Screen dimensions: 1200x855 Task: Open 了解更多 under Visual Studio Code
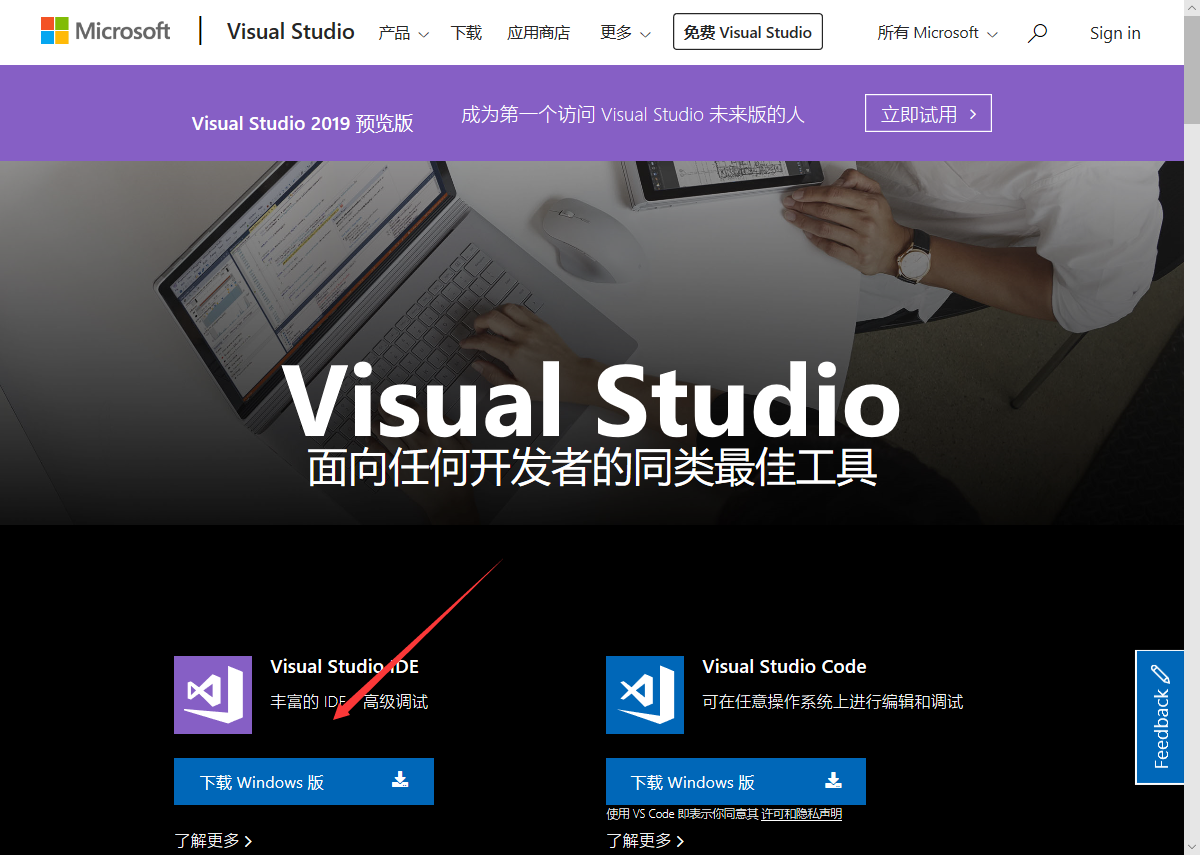645,841
